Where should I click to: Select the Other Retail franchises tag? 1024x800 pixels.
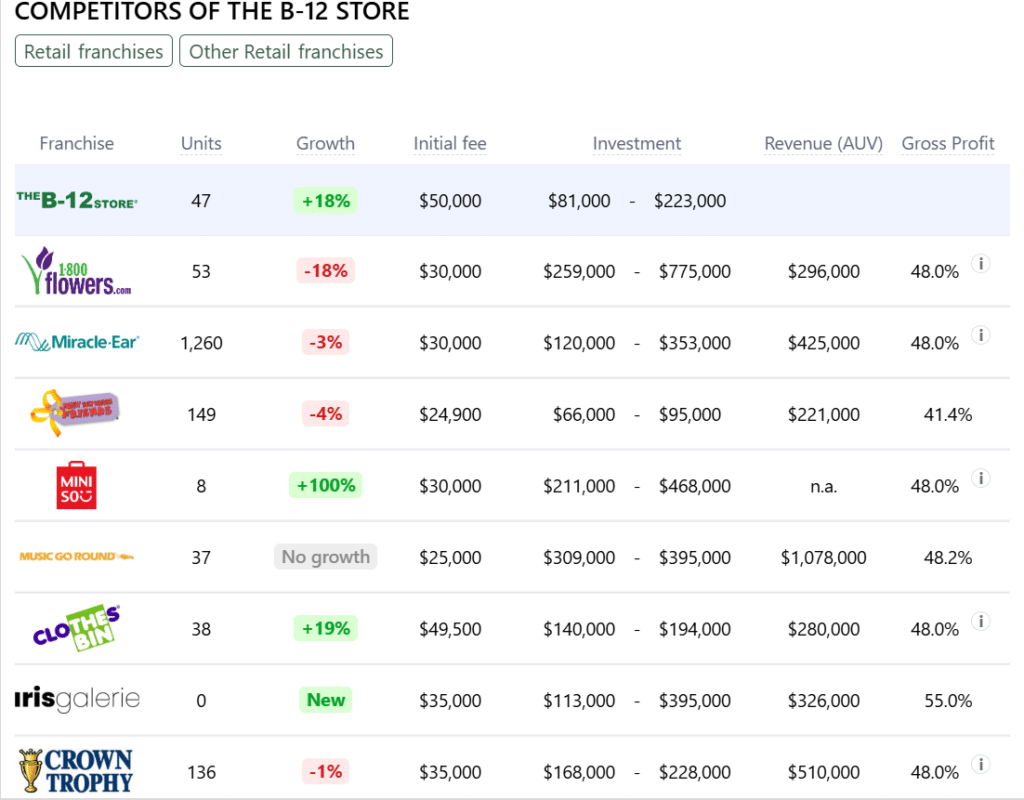(x=286, y=51)
